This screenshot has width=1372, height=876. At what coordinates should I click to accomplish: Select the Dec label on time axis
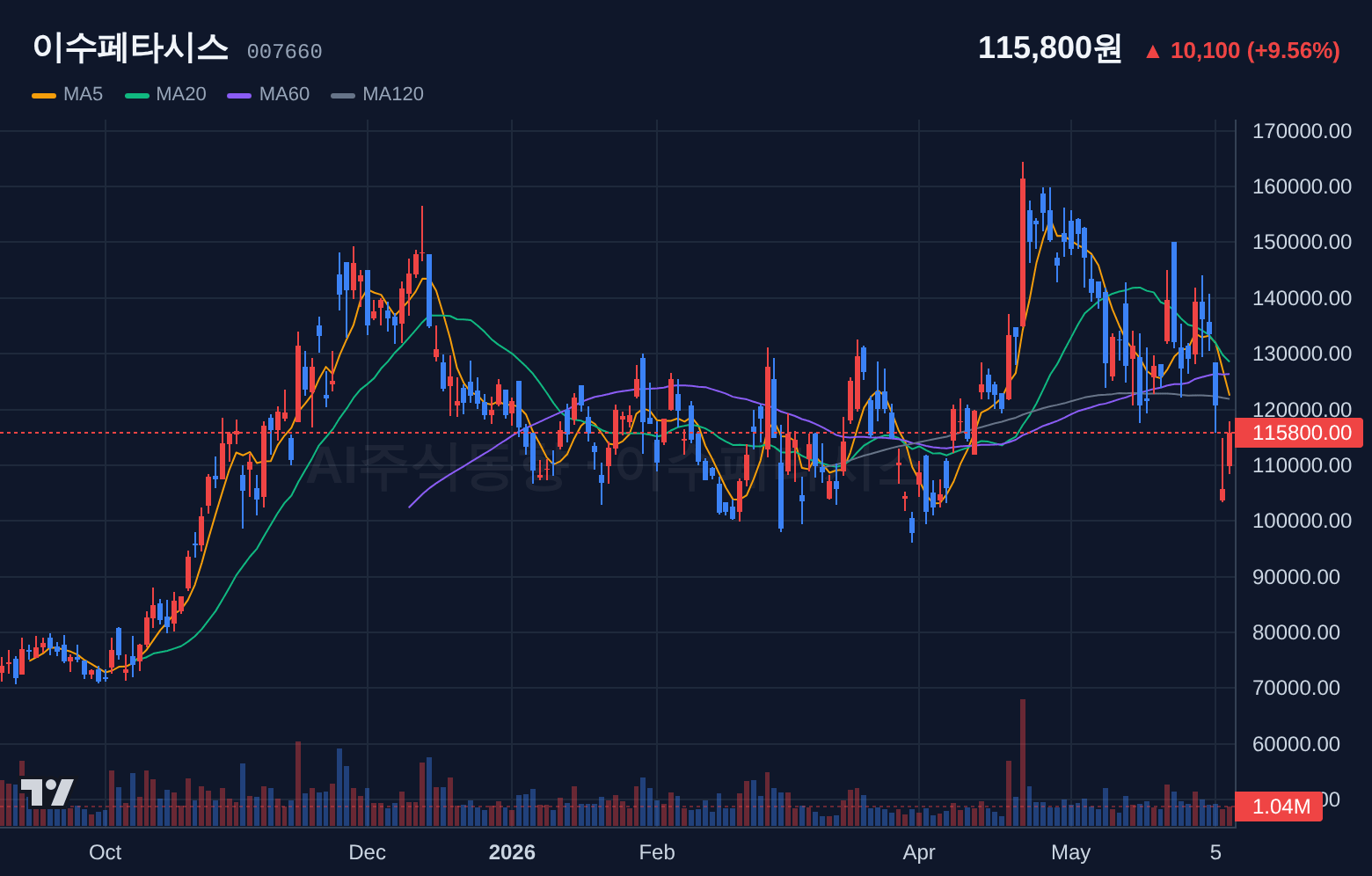(x=367, y=852)
